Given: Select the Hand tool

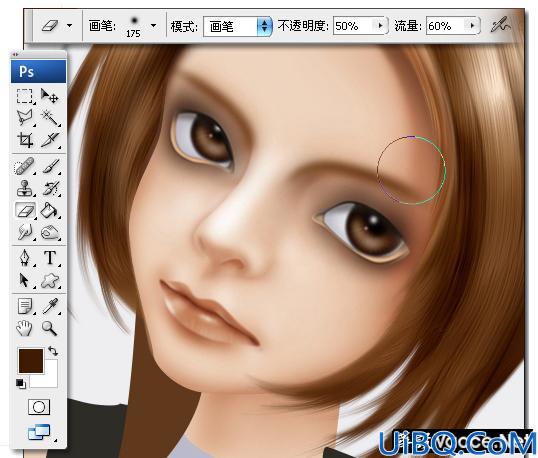Looking at the screenshot, I should (x=24, y=328).
